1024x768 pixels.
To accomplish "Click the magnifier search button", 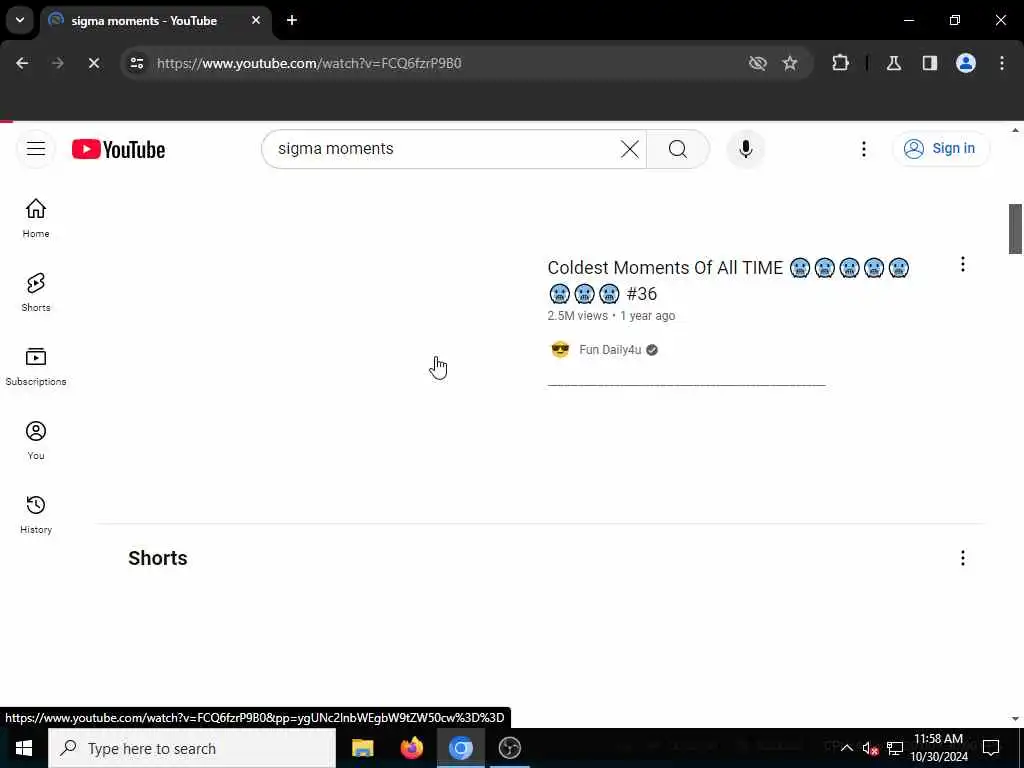I will click(677, 149).
